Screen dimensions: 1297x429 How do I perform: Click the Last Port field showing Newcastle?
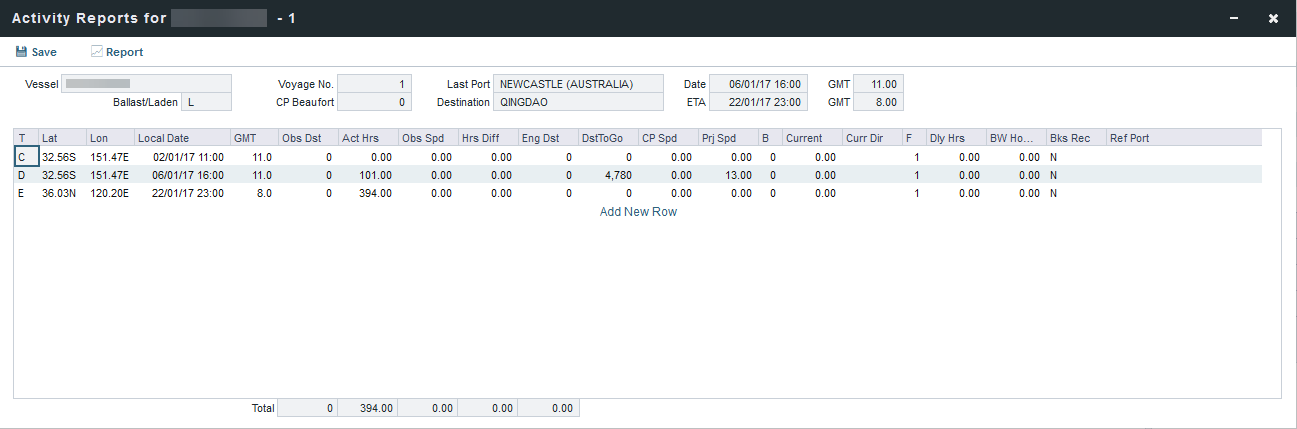tap(579, 84)
